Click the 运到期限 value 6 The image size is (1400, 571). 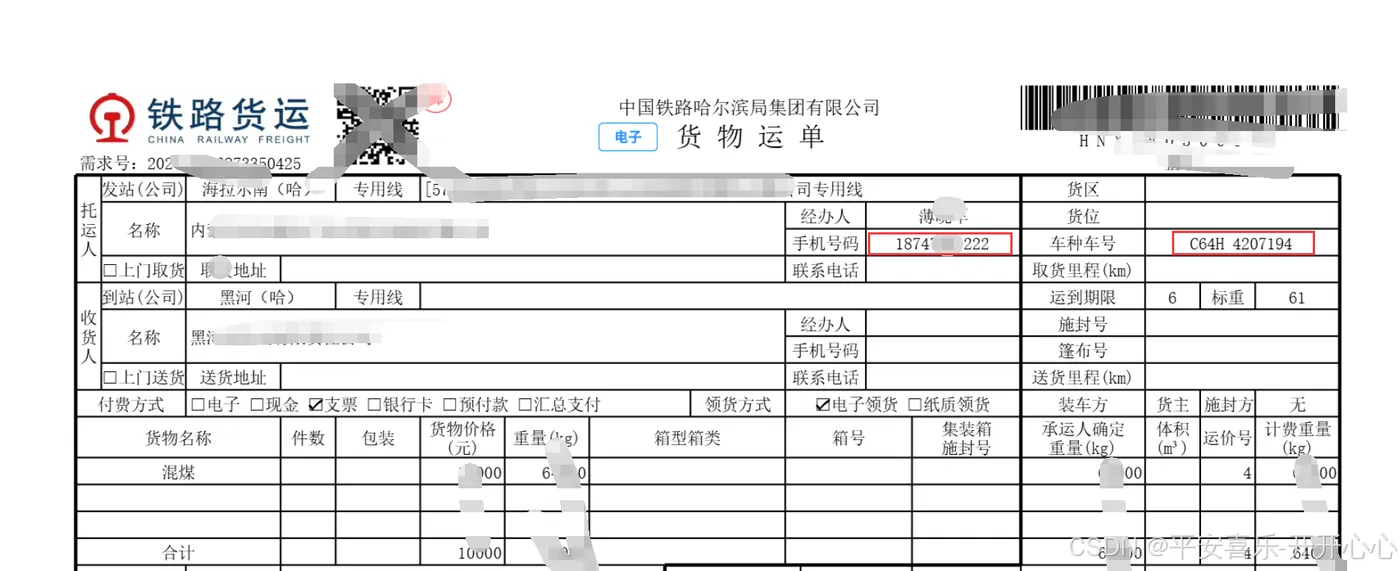coord(1173,298)
